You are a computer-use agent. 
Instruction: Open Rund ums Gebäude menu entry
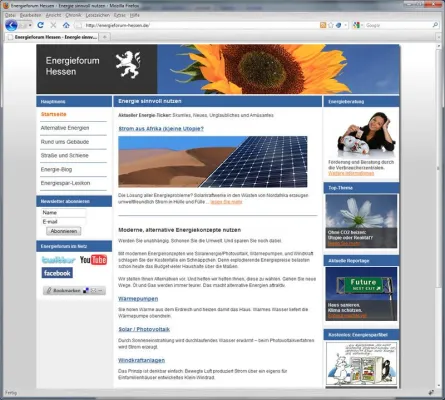click(65, 142)
